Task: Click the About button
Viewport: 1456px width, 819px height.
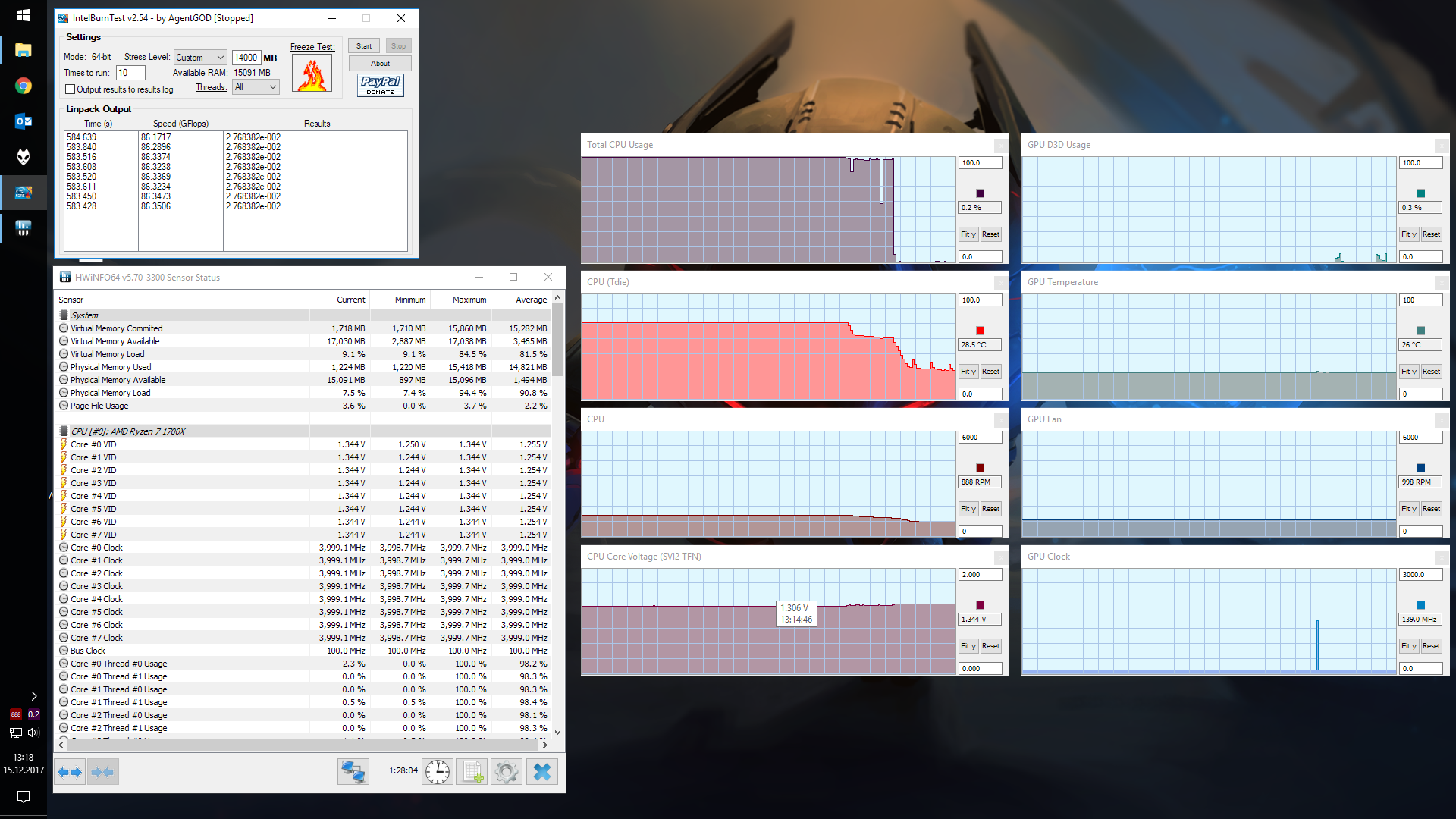Action: click(380, 64)
